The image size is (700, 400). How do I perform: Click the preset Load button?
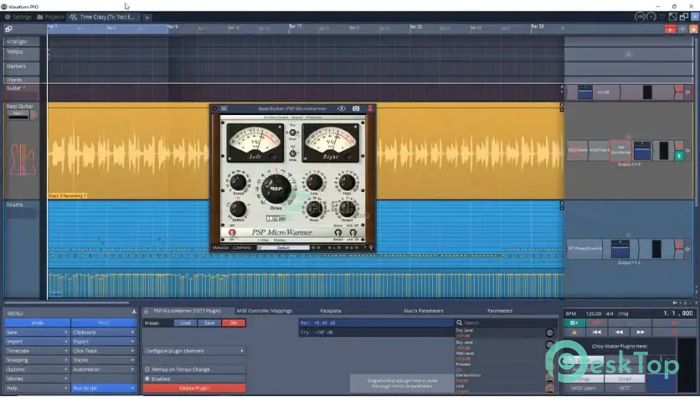coord(185,323)
